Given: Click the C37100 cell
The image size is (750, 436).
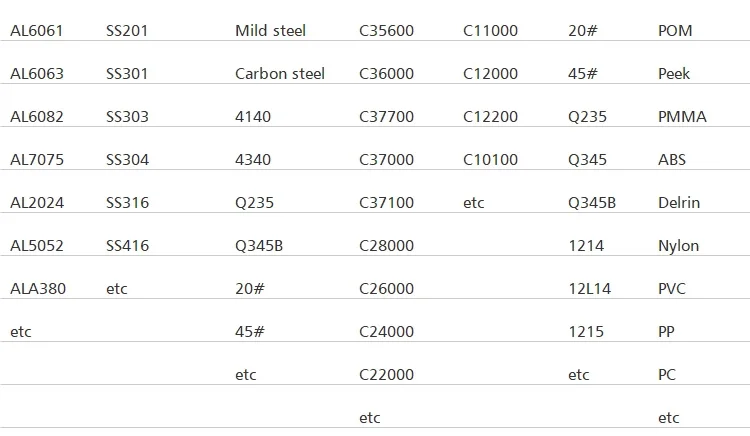Looking at the screenshot, I should coord(386,203).
